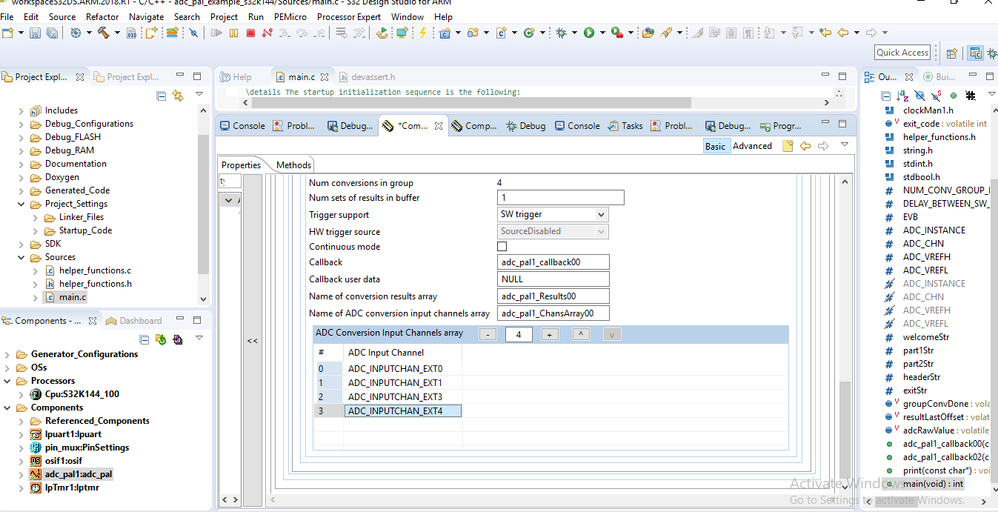Click the Open Perspective icon near Quick Access

952,53
